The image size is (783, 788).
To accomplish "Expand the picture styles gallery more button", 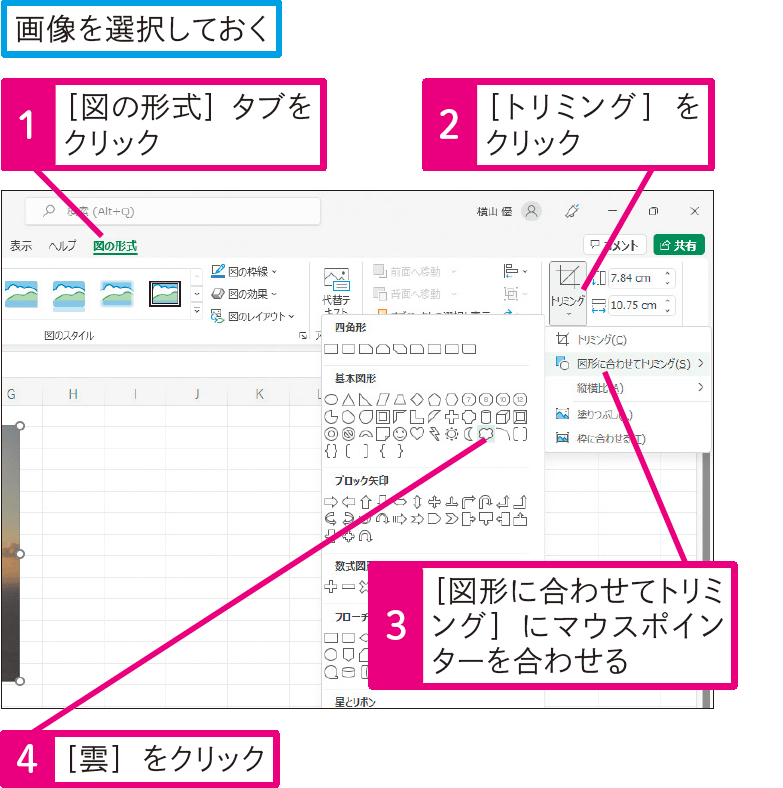I will coord(197,311).
